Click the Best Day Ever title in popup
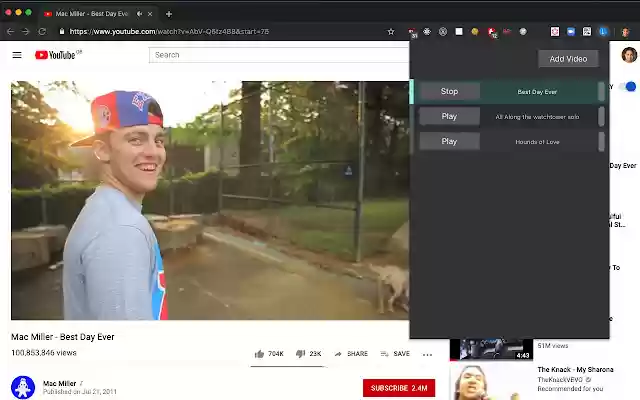Screen dimensions: 640x400 [537, 92]
